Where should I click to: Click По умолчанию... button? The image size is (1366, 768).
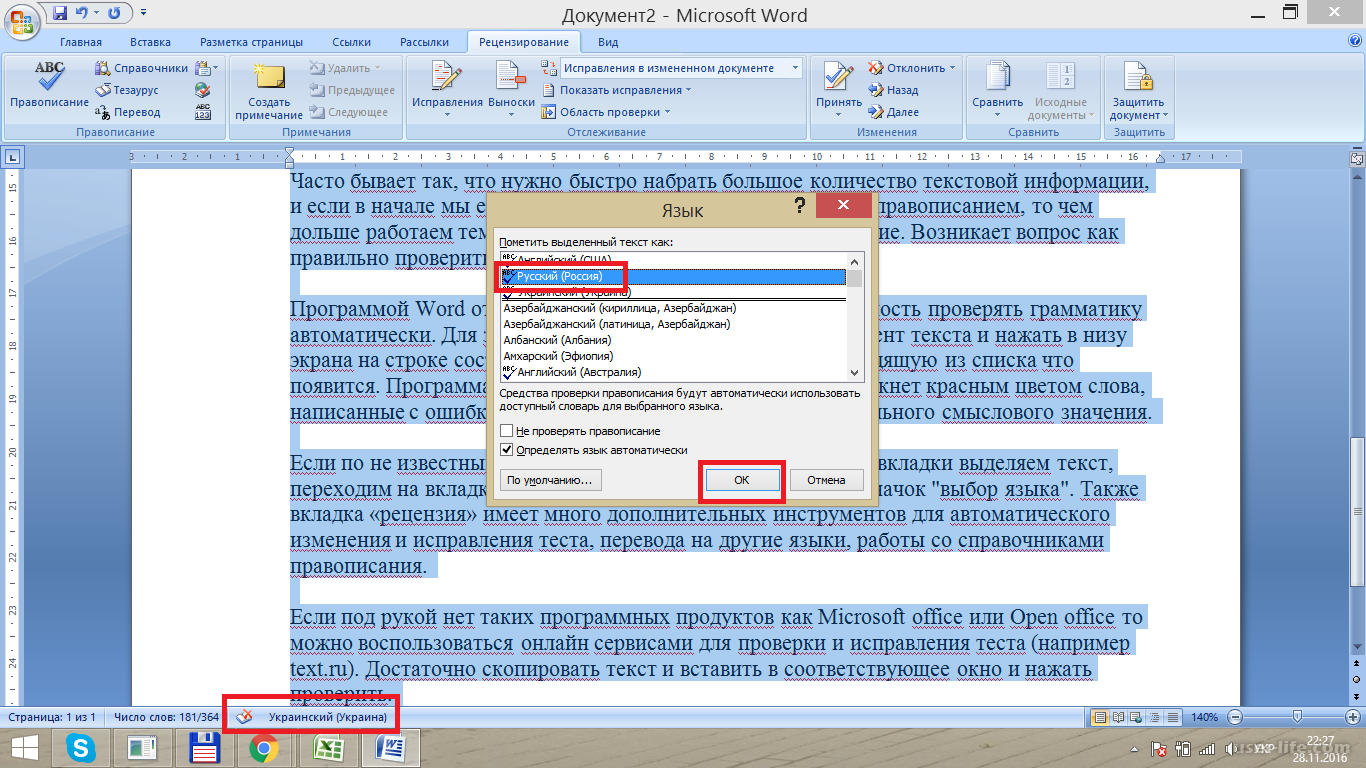549,480
